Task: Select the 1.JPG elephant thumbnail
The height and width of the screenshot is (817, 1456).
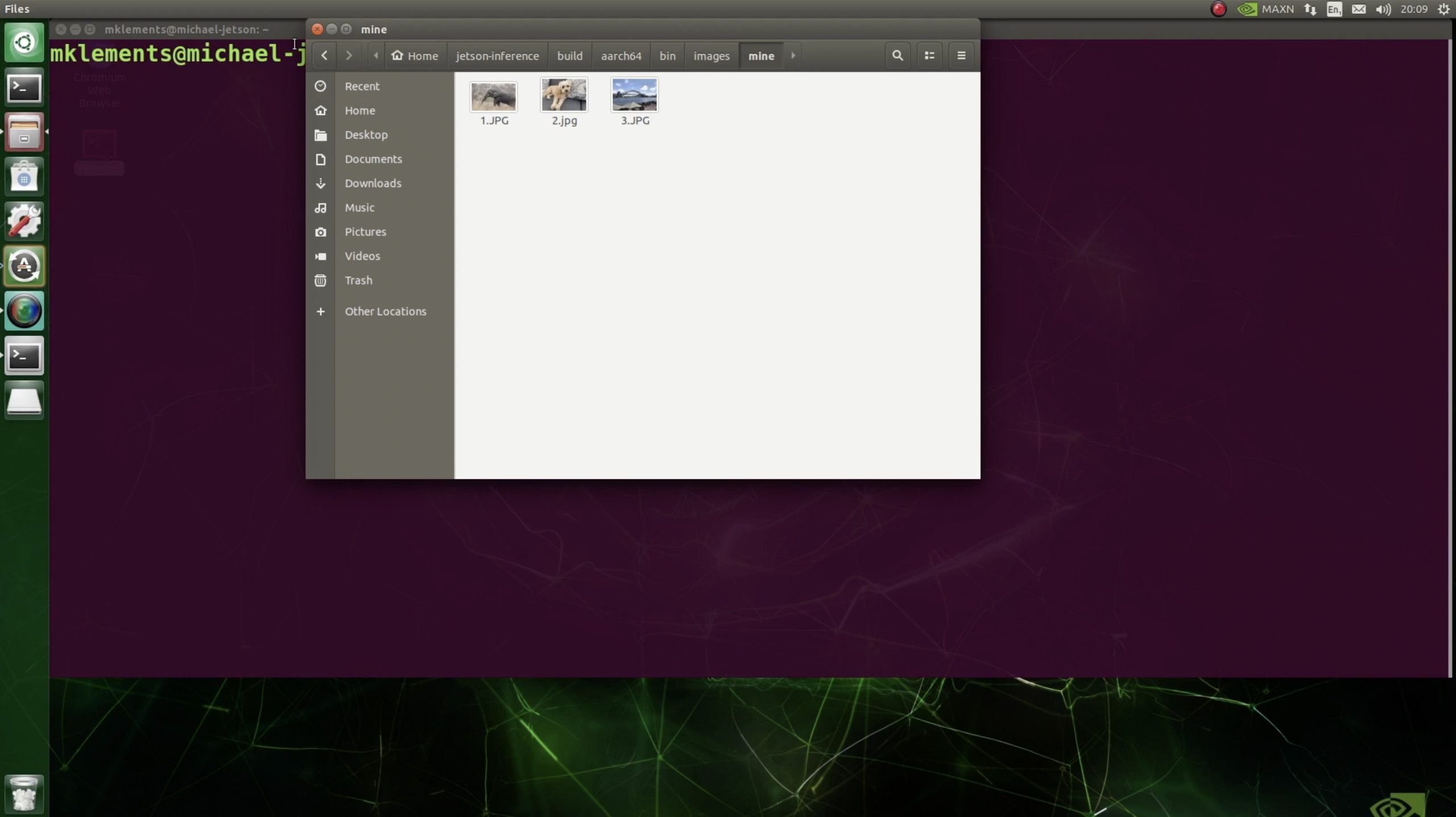Action: (x=494, y=97)
